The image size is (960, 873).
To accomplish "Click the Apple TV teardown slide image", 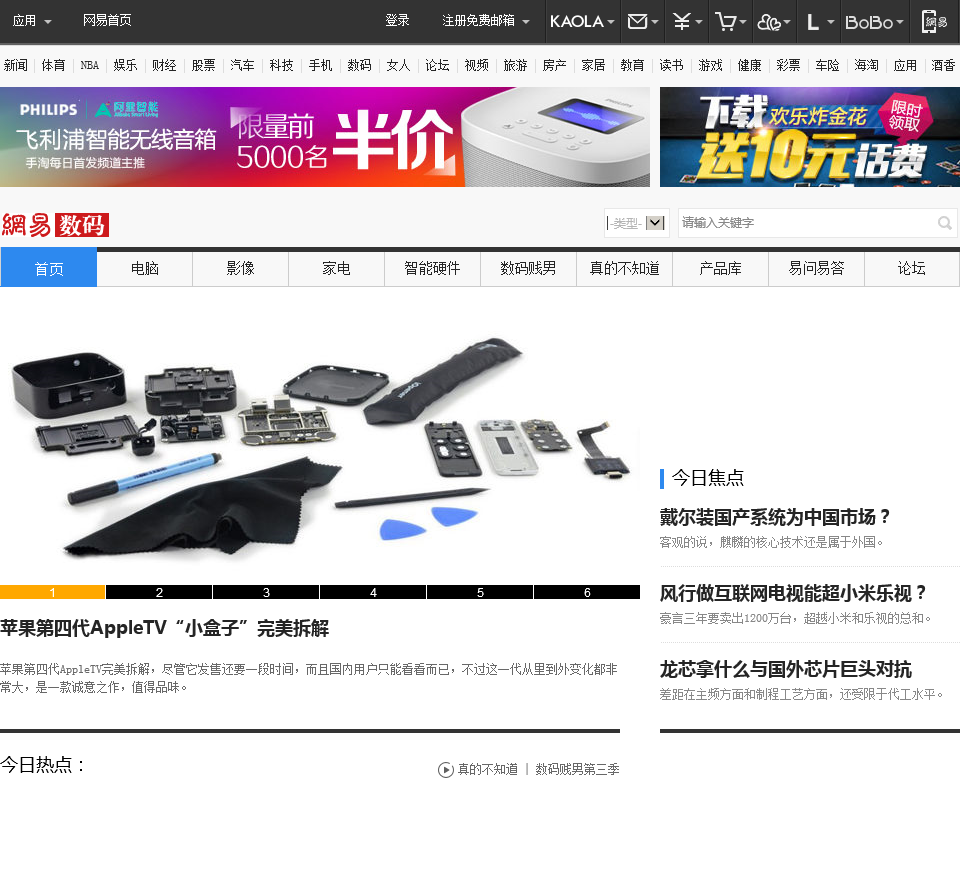I will pyautogui.click(x=320, y=445).
